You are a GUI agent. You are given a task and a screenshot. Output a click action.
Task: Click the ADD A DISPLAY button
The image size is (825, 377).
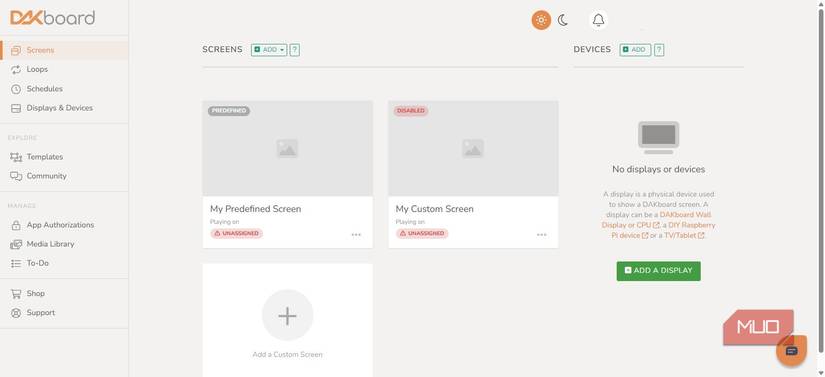click(659, 271)
